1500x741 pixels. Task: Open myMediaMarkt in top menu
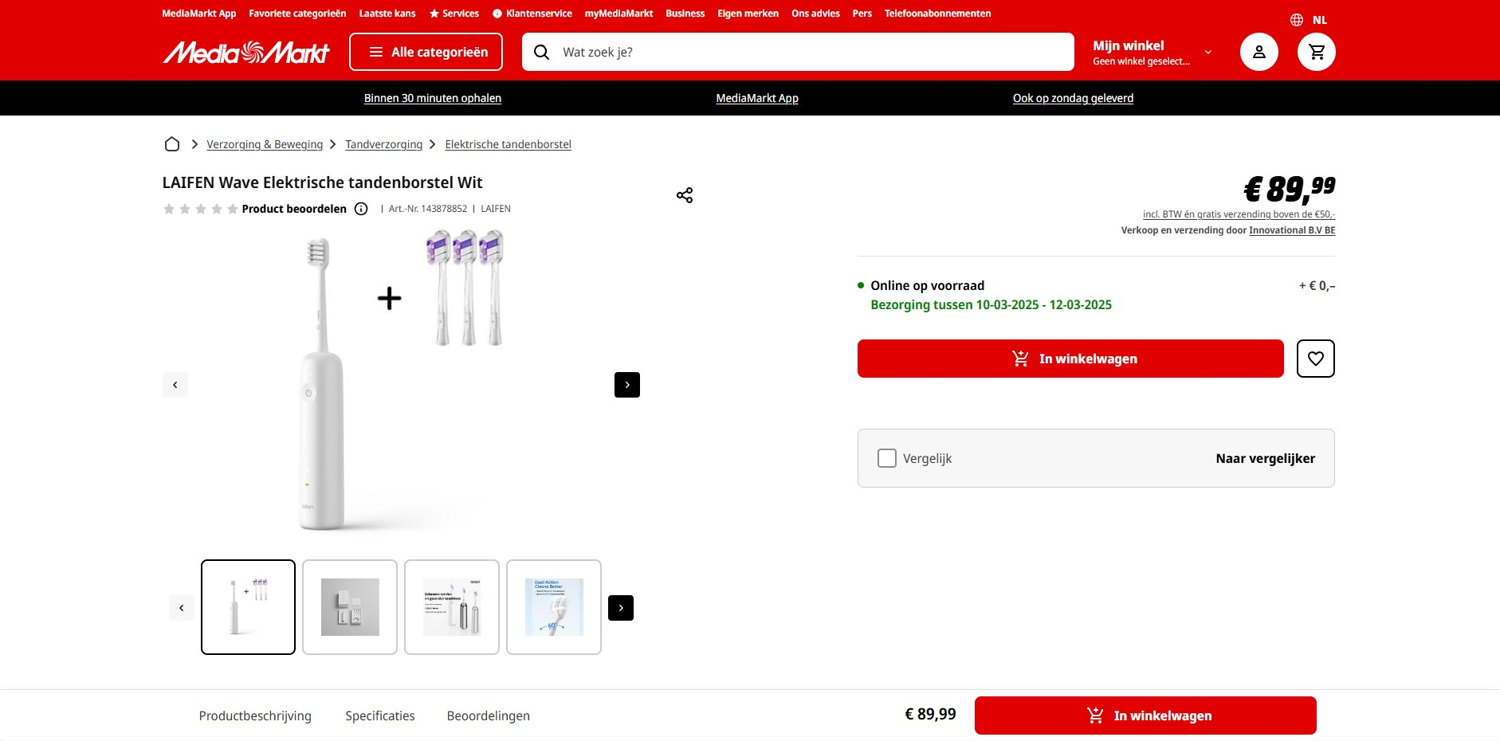click(619, 14)
